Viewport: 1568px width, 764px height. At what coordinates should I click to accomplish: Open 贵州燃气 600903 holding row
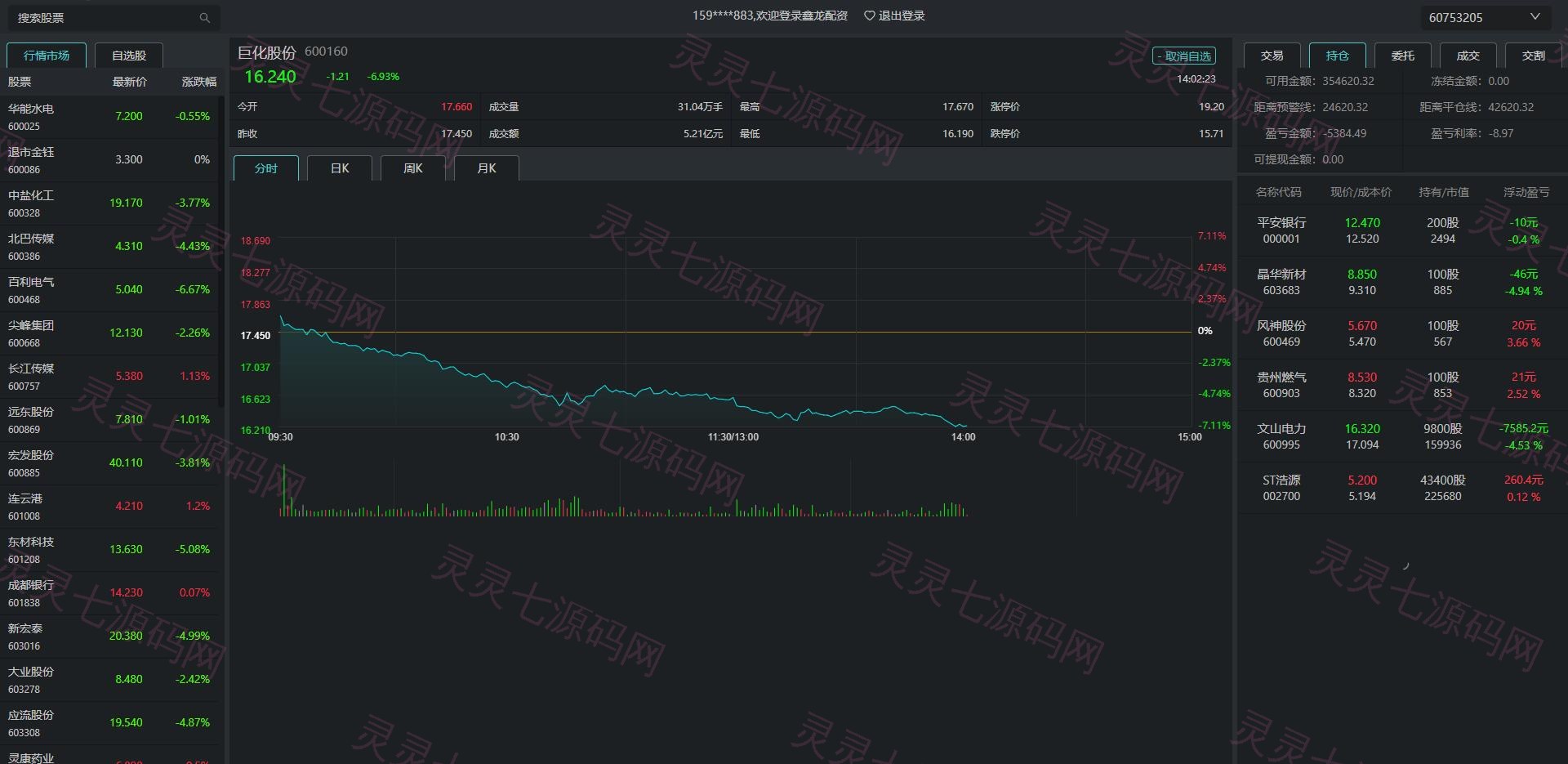[x=1401, y=385]
